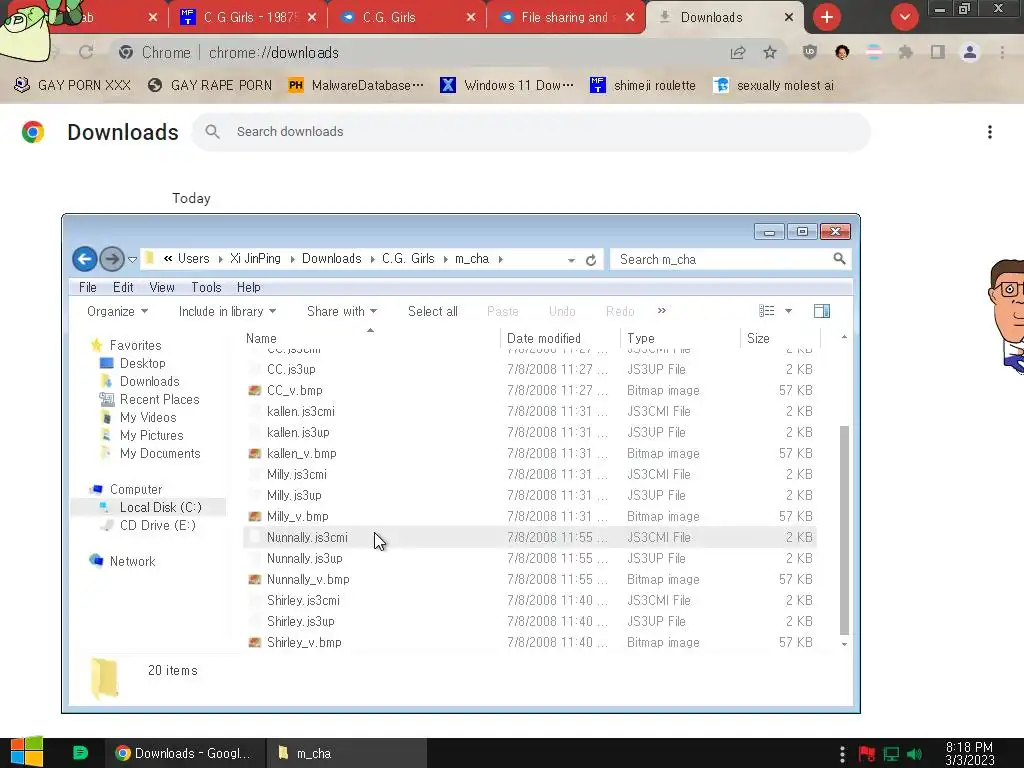Screen dimensions: 1024x768
Task: Expand the breadcrumb arrow after m_cha
Action: tap(501, 259)
